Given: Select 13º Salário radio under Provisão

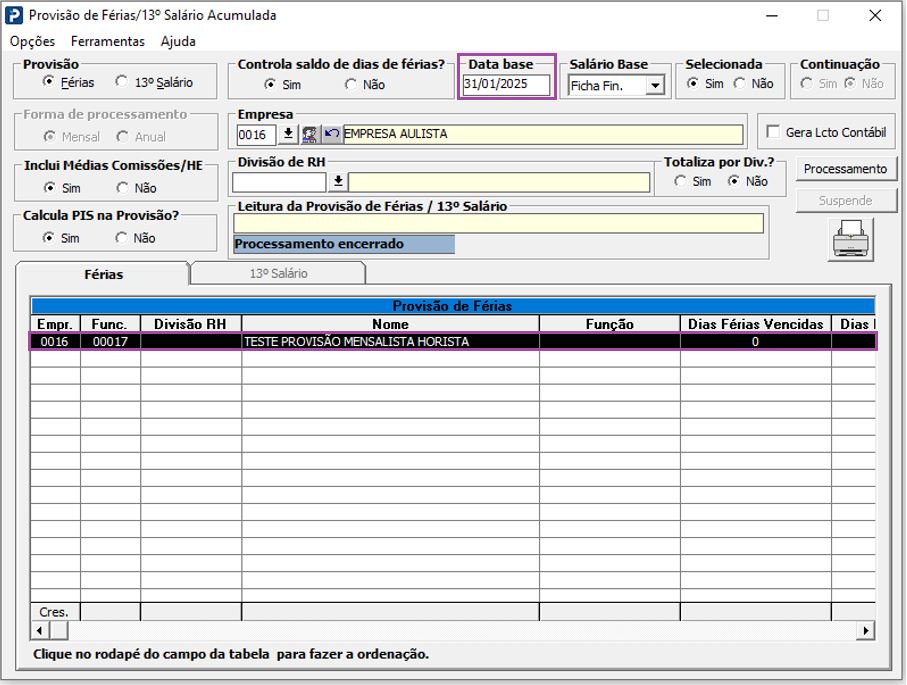Looking at the screenshot, I should click(122, 83).
